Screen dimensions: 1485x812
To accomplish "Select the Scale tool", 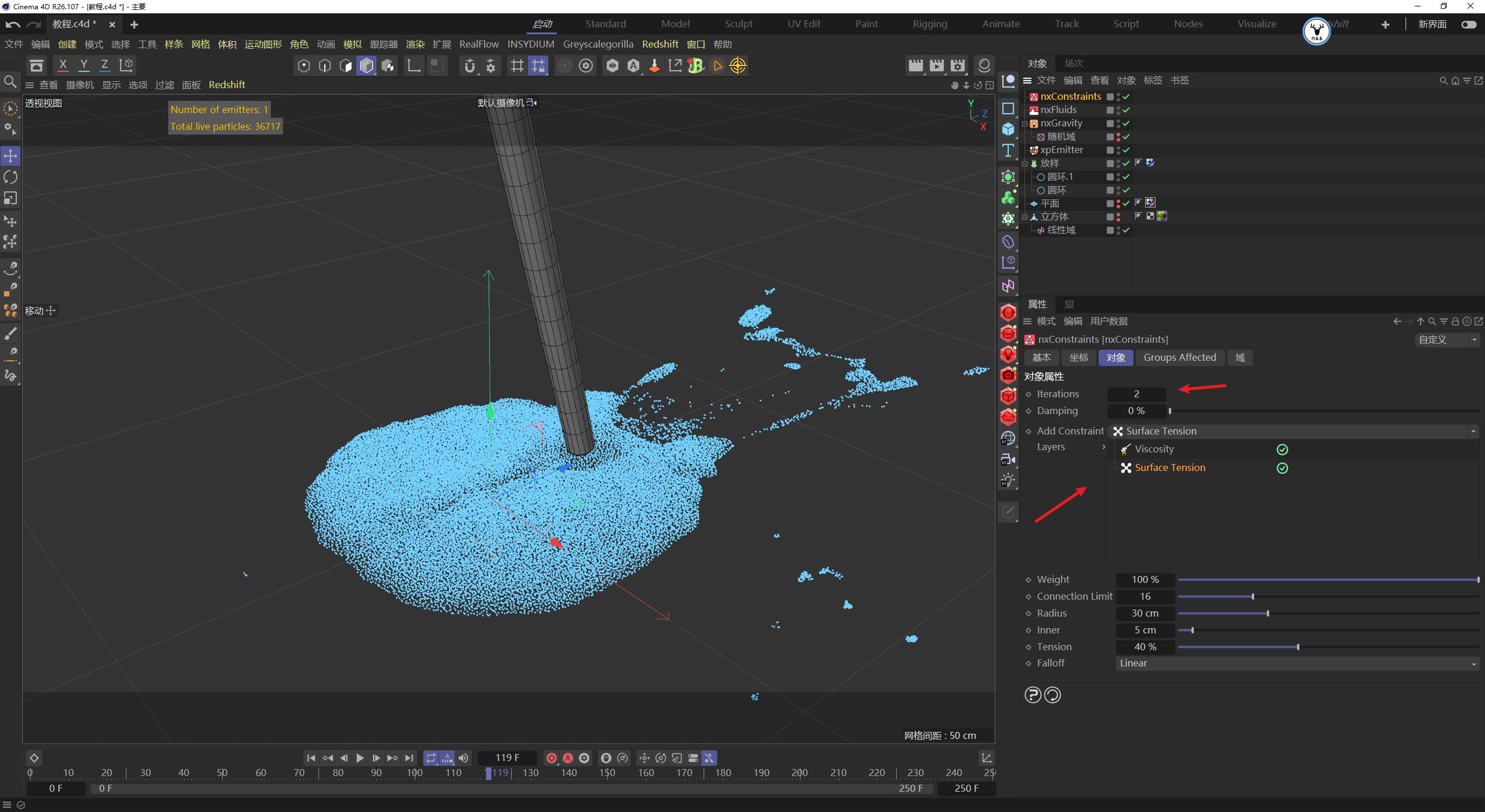I will [x=10, y=198].
